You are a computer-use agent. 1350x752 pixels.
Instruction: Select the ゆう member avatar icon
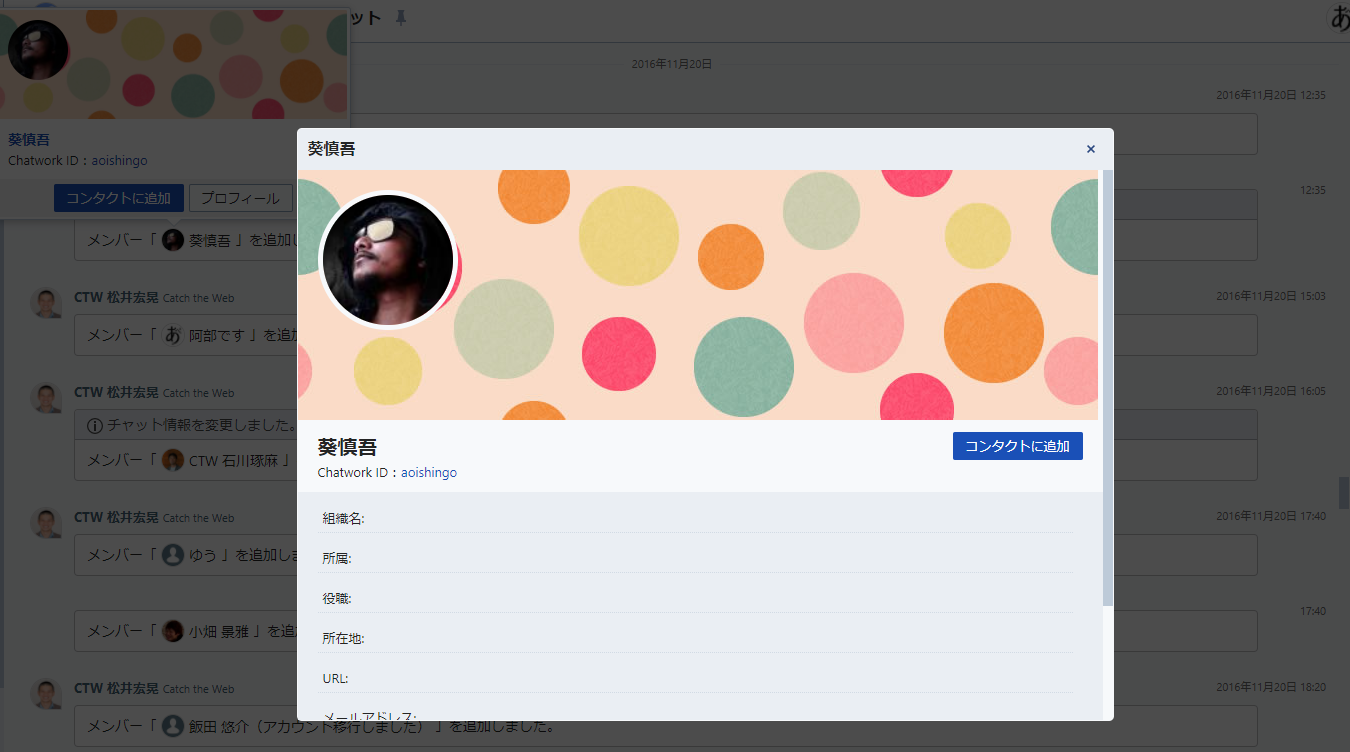click(x=173, y=555)
